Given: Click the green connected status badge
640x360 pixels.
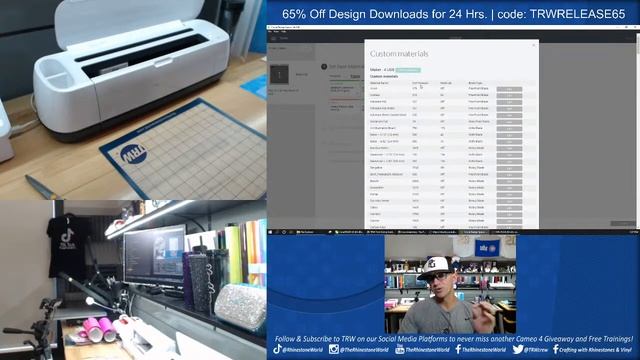Looking at the screenshot, I should click(408, 70).
